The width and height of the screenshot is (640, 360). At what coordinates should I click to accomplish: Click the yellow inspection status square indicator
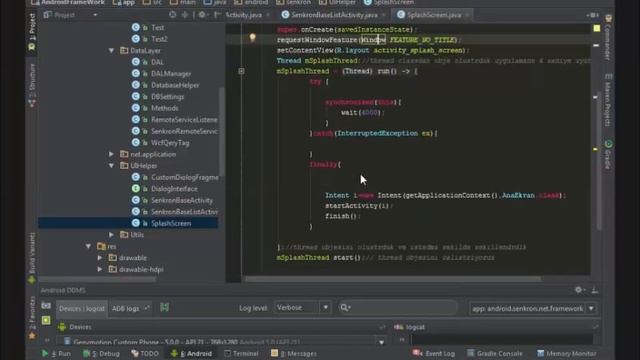click(596, 28)
